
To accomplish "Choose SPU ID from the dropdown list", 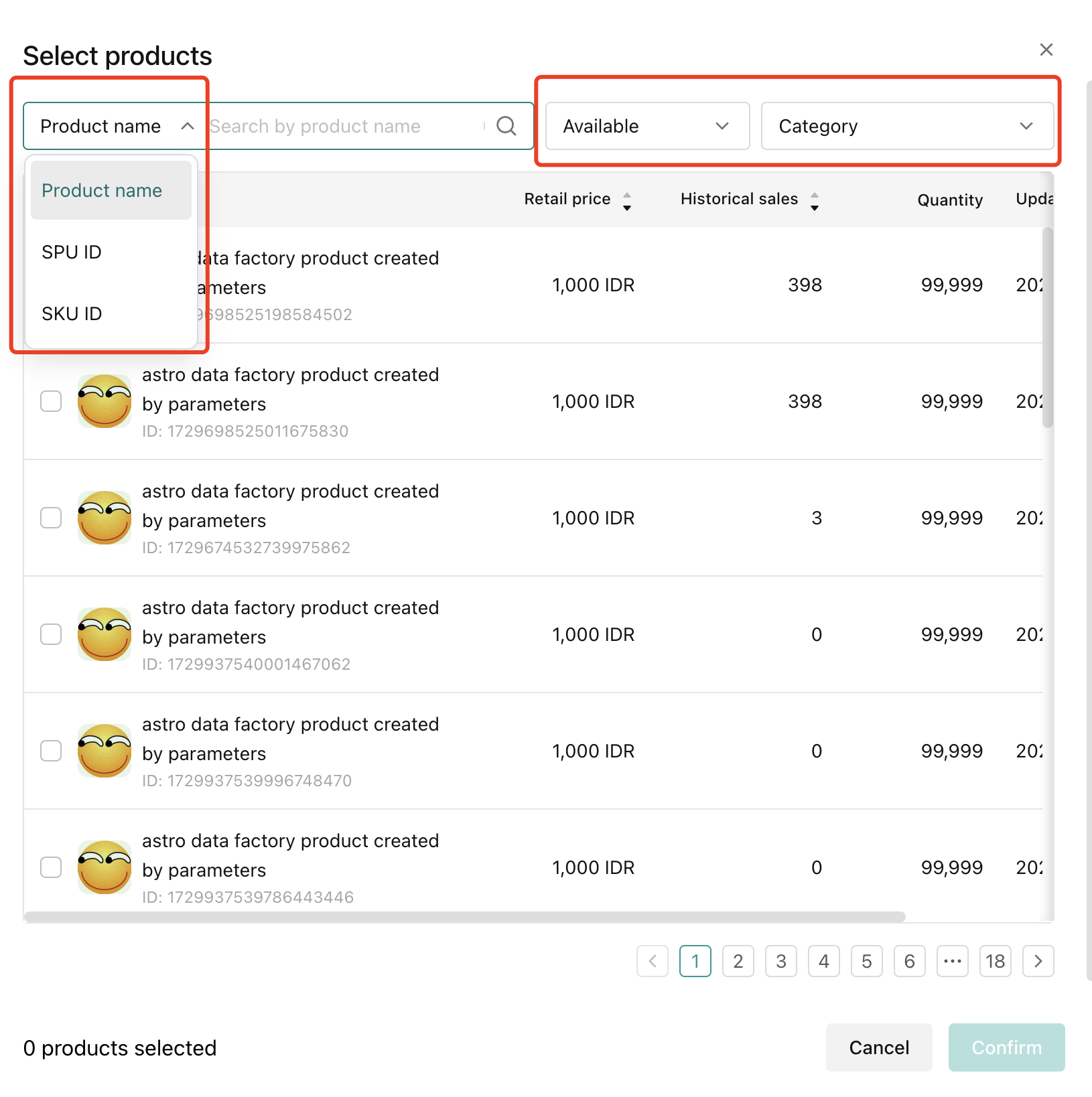I will click(x=72, y=252).
